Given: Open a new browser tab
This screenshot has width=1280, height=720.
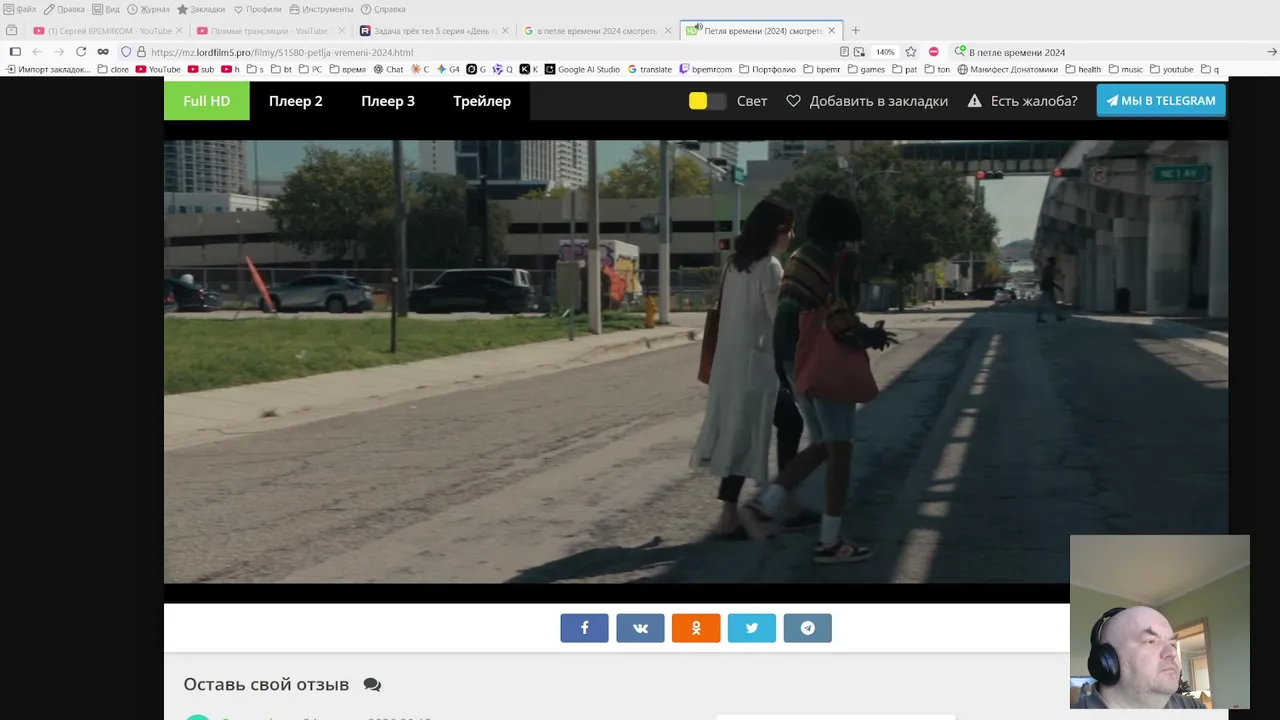Looking at the screenshot, I should [855, 31].
